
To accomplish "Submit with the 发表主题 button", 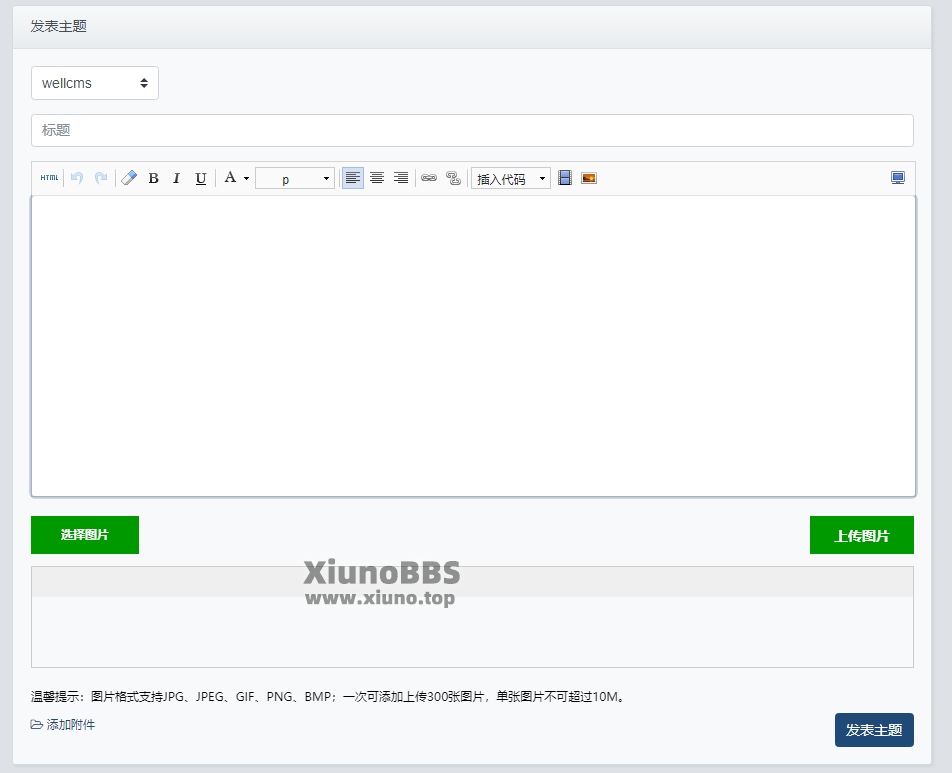I will [874, 730].
